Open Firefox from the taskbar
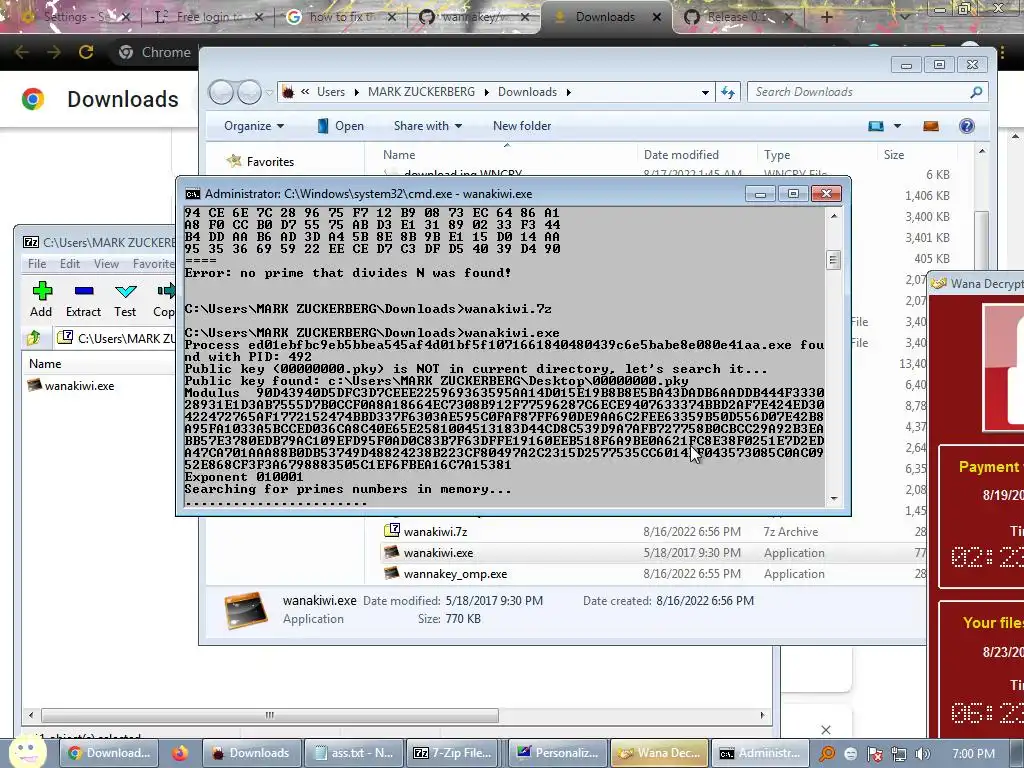This screenshot has width=1024, height=768. (x=180, y=753)
